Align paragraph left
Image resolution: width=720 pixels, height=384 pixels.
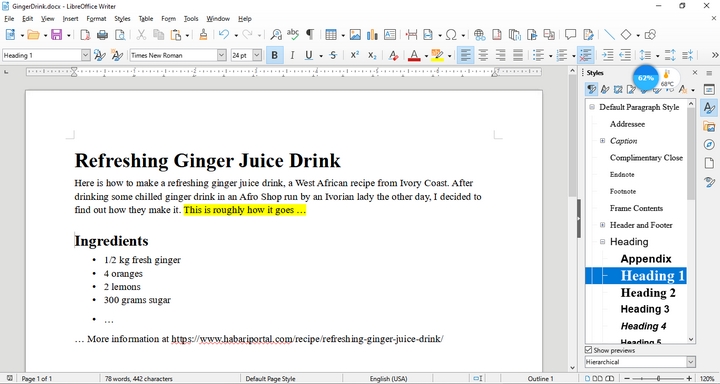[x=466, y=56]
